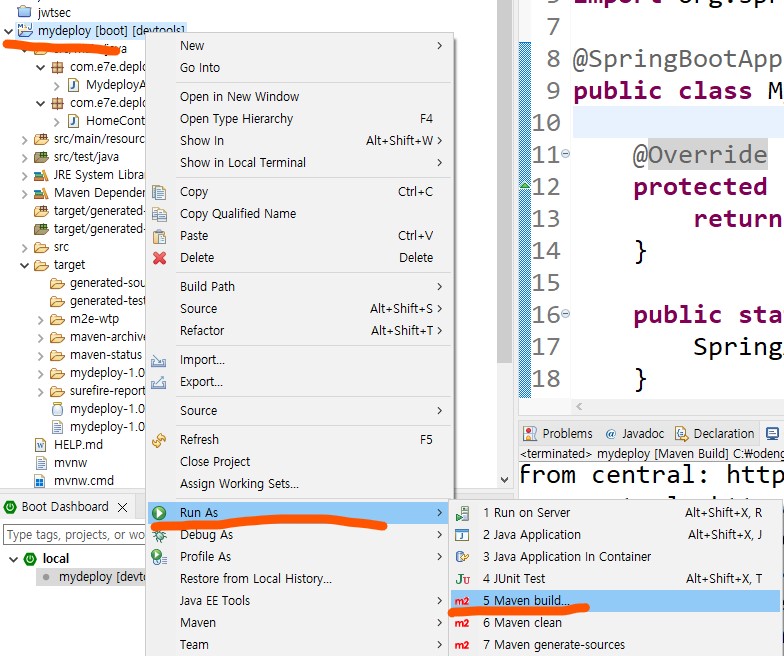This screenshot has width=784, height=656.
Task: Select Open in New Window
Action: 300,97
